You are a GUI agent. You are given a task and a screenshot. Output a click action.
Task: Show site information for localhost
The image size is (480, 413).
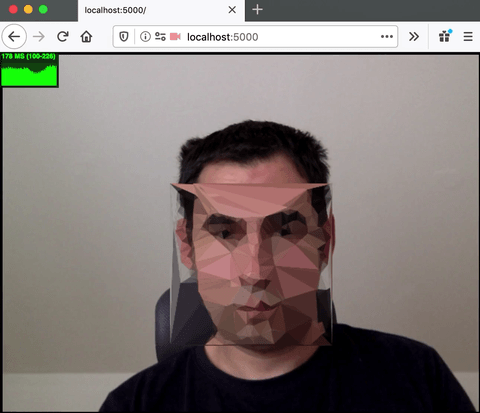(x=145, y=37)
